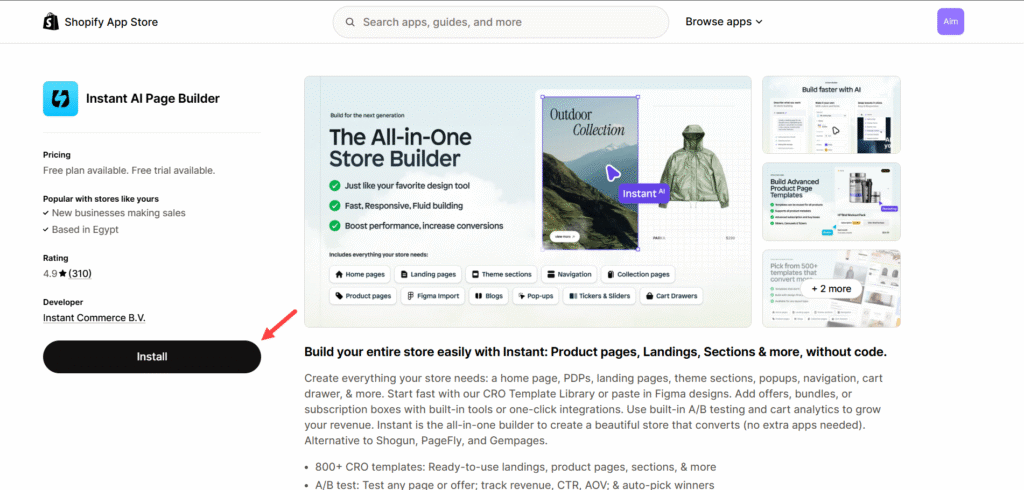Click the magnifier icon in search bar
The width and height of the screenshot is (1024, 490).
click(351, 22)
